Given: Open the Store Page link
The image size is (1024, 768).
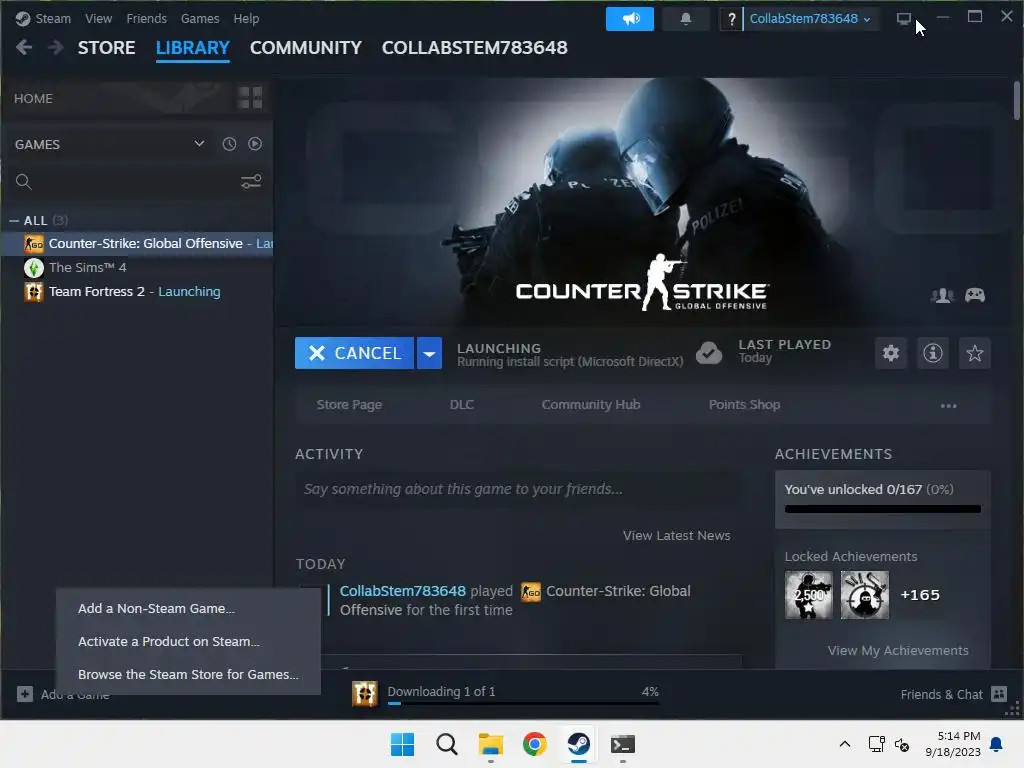Looking at the screenshot, I should click(349, 405).
